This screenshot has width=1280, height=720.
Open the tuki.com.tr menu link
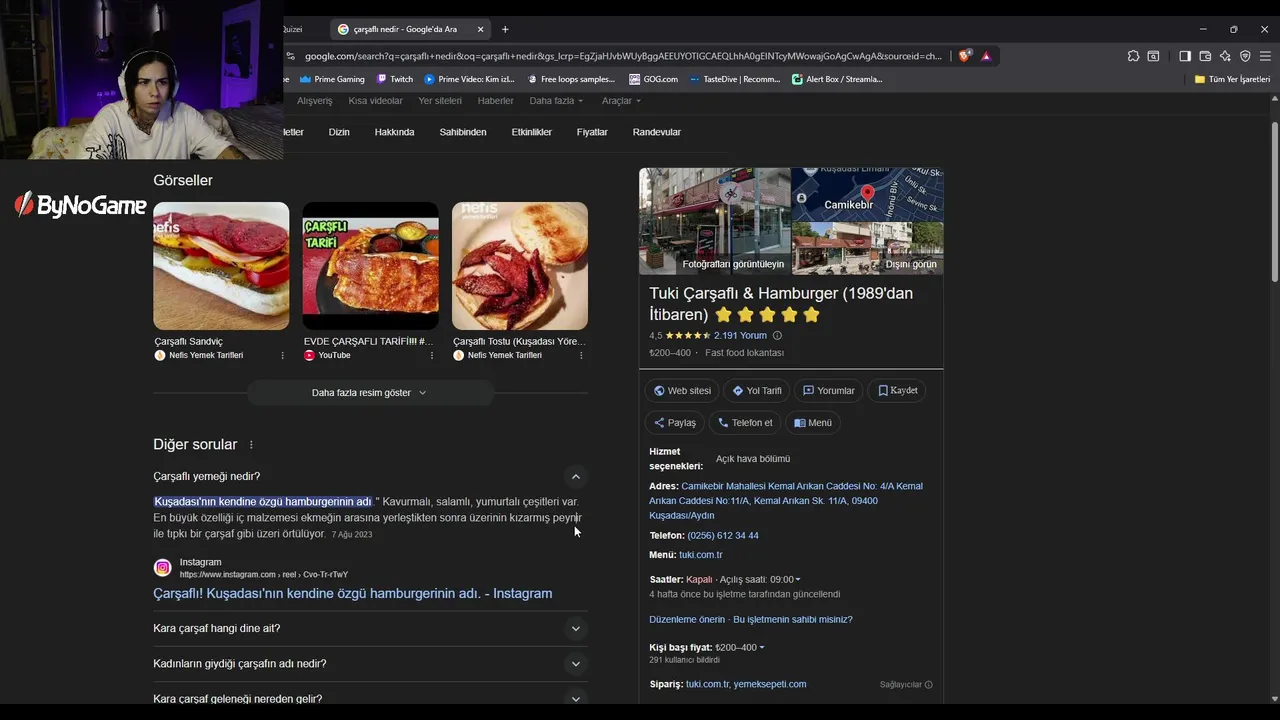pyautogui.click(x=700, y=555)
